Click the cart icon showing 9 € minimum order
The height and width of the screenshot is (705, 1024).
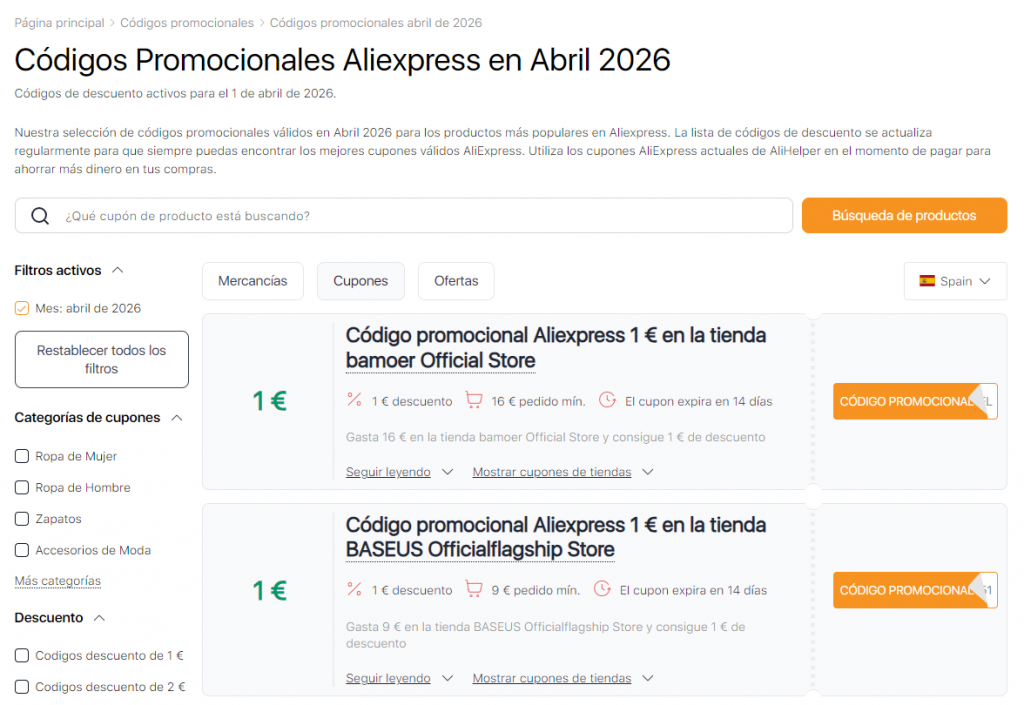tap(474, 589)
